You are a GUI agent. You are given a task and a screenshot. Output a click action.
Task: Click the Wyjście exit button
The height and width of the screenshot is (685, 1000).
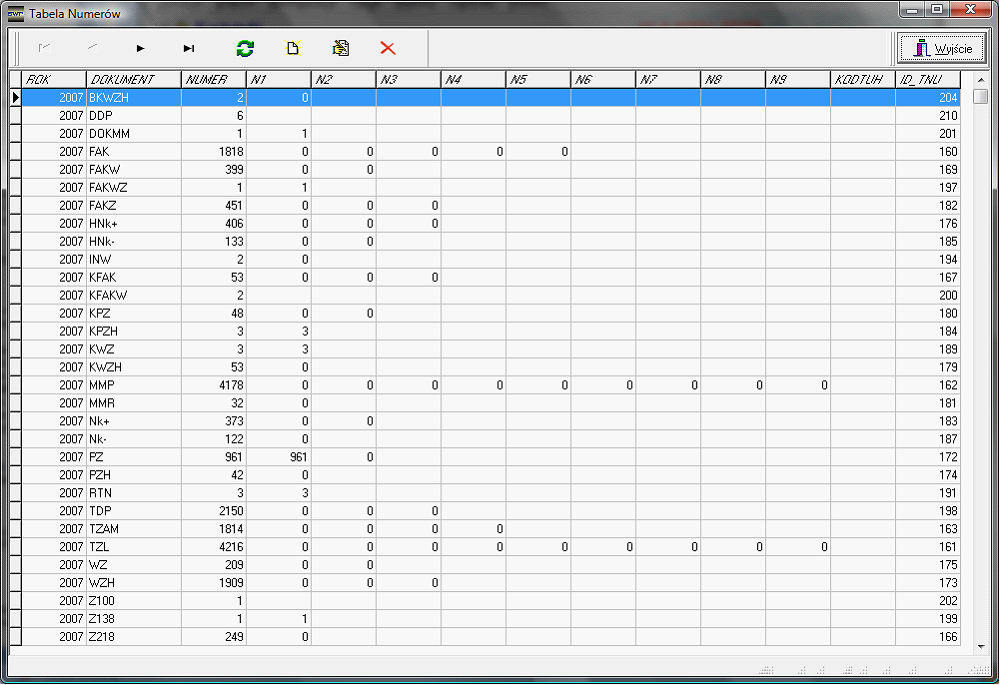[941, 48]
